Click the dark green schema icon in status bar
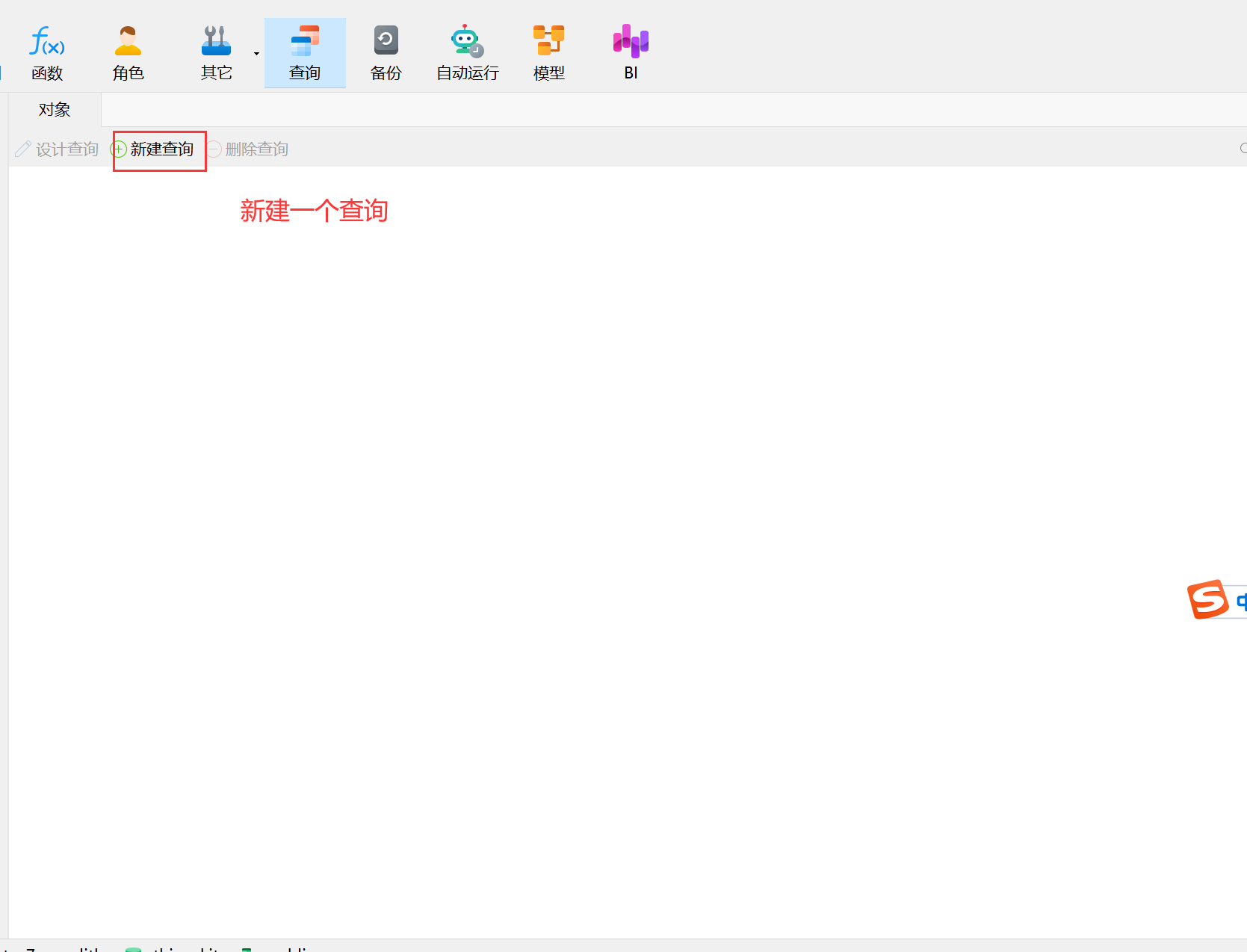This screenshot has height=952, width=1247. pyautogui.click(x=246, y=949)
